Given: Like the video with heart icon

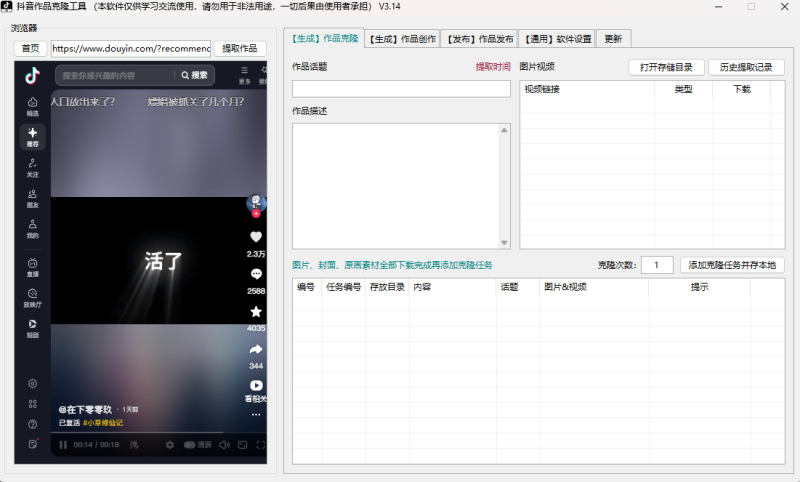Looking at the screenshot, I should point(256,237).
